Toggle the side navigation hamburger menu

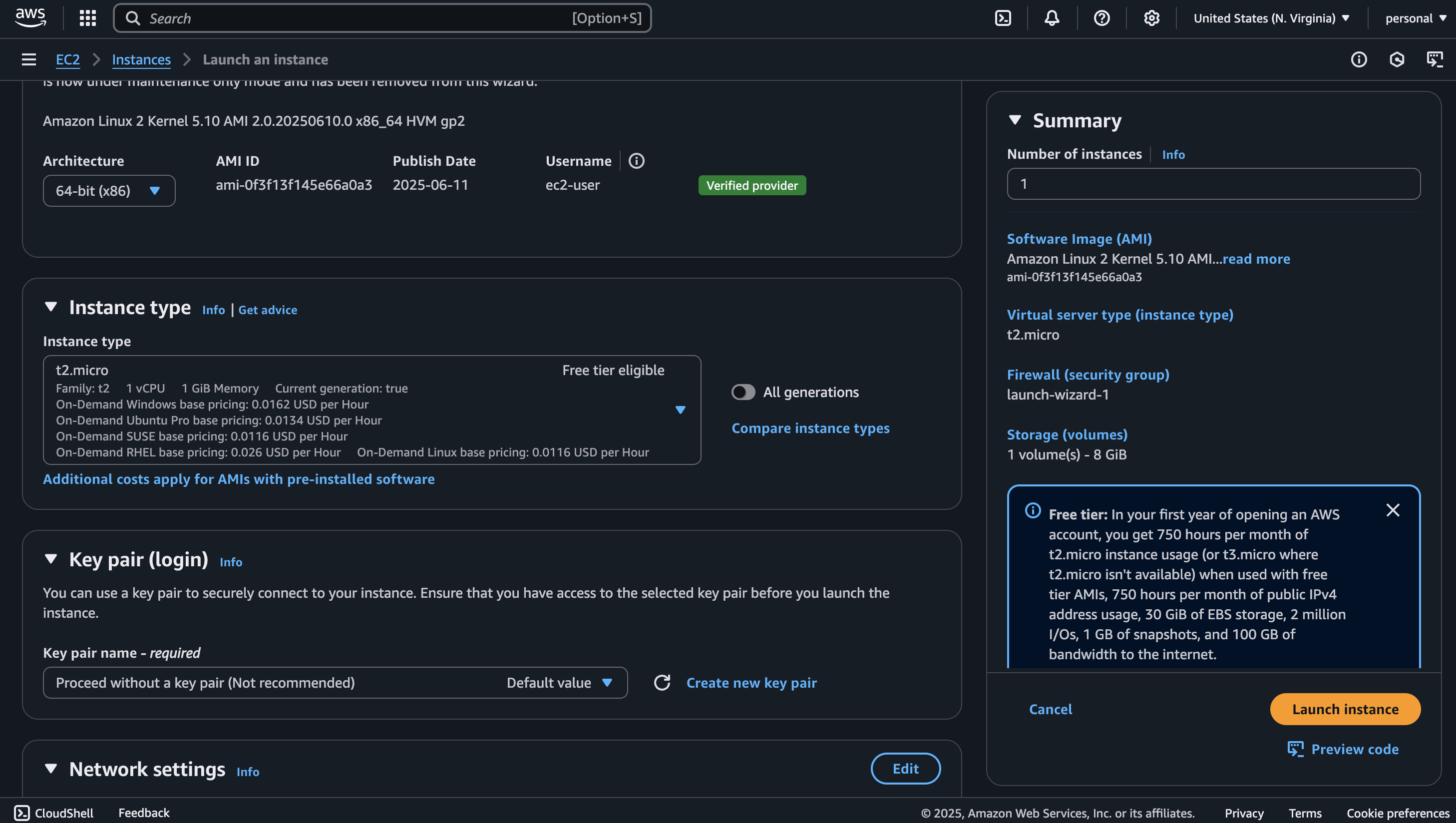(x=29, y=59)
